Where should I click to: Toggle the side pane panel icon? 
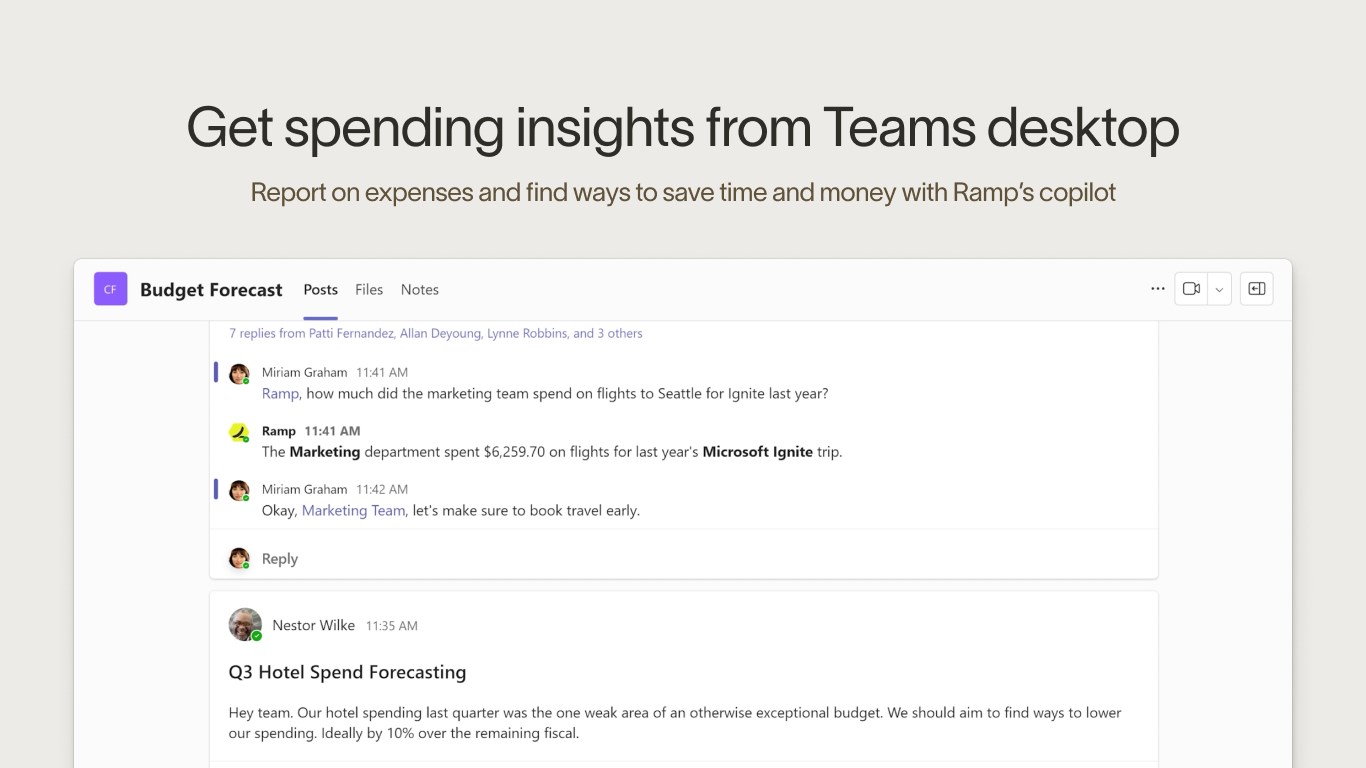[x=1256, y=289]
